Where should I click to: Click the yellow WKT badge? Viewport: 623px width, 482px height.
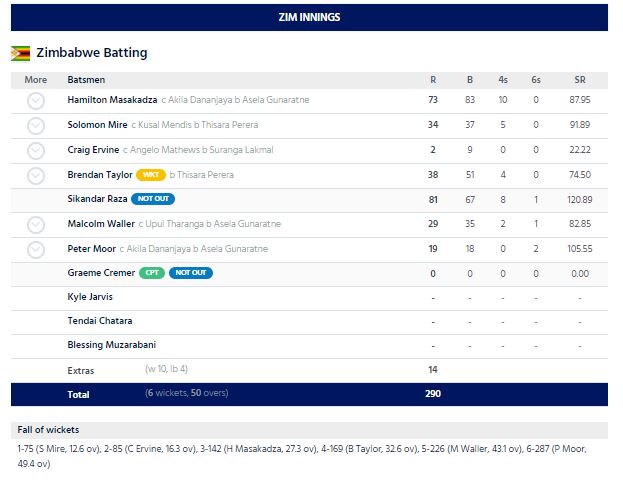tap(150, 175)
